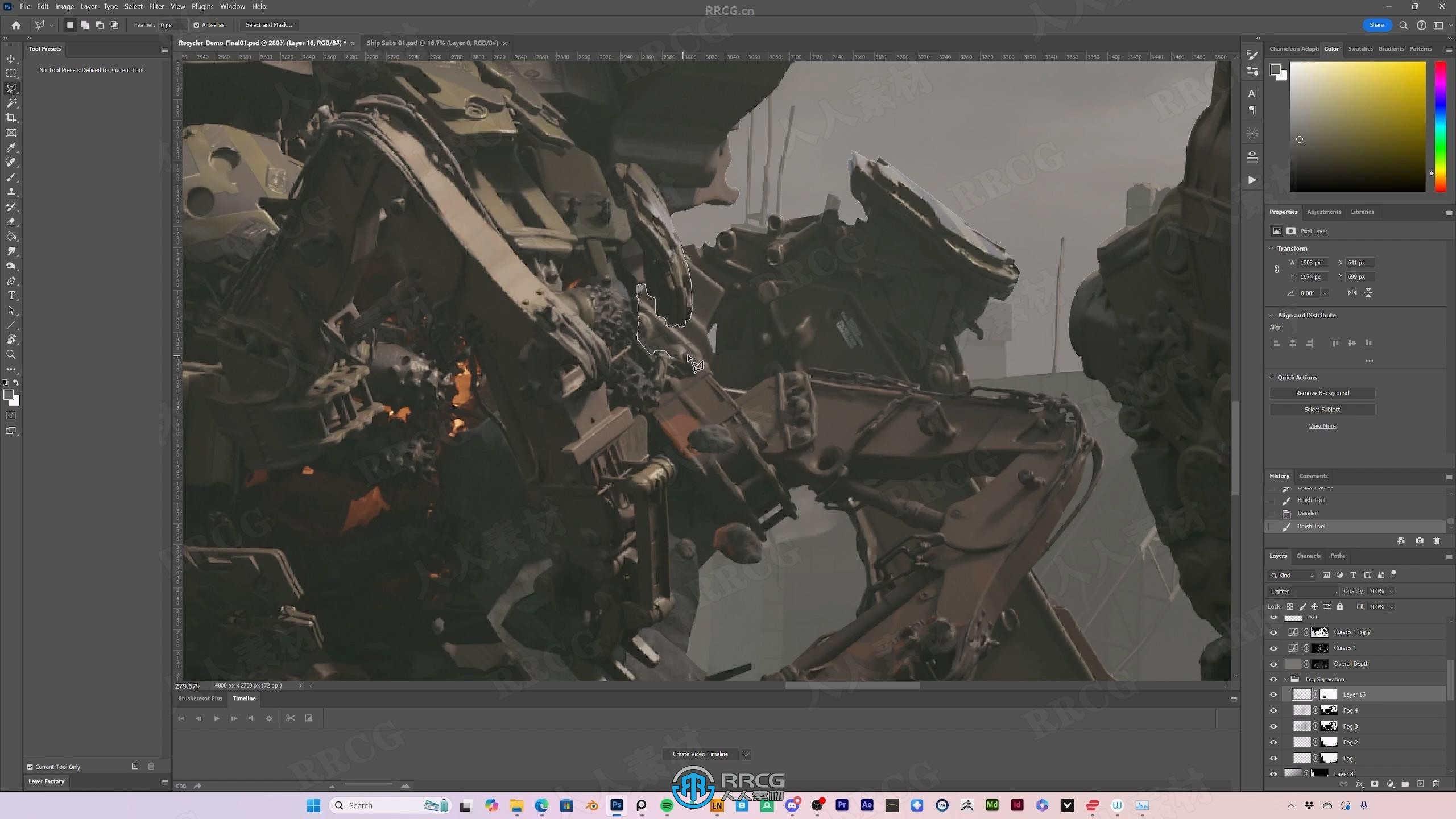Screen dimensions: 1456x819
Task: Click the Home icon in options bar
Action: [16, 25]
